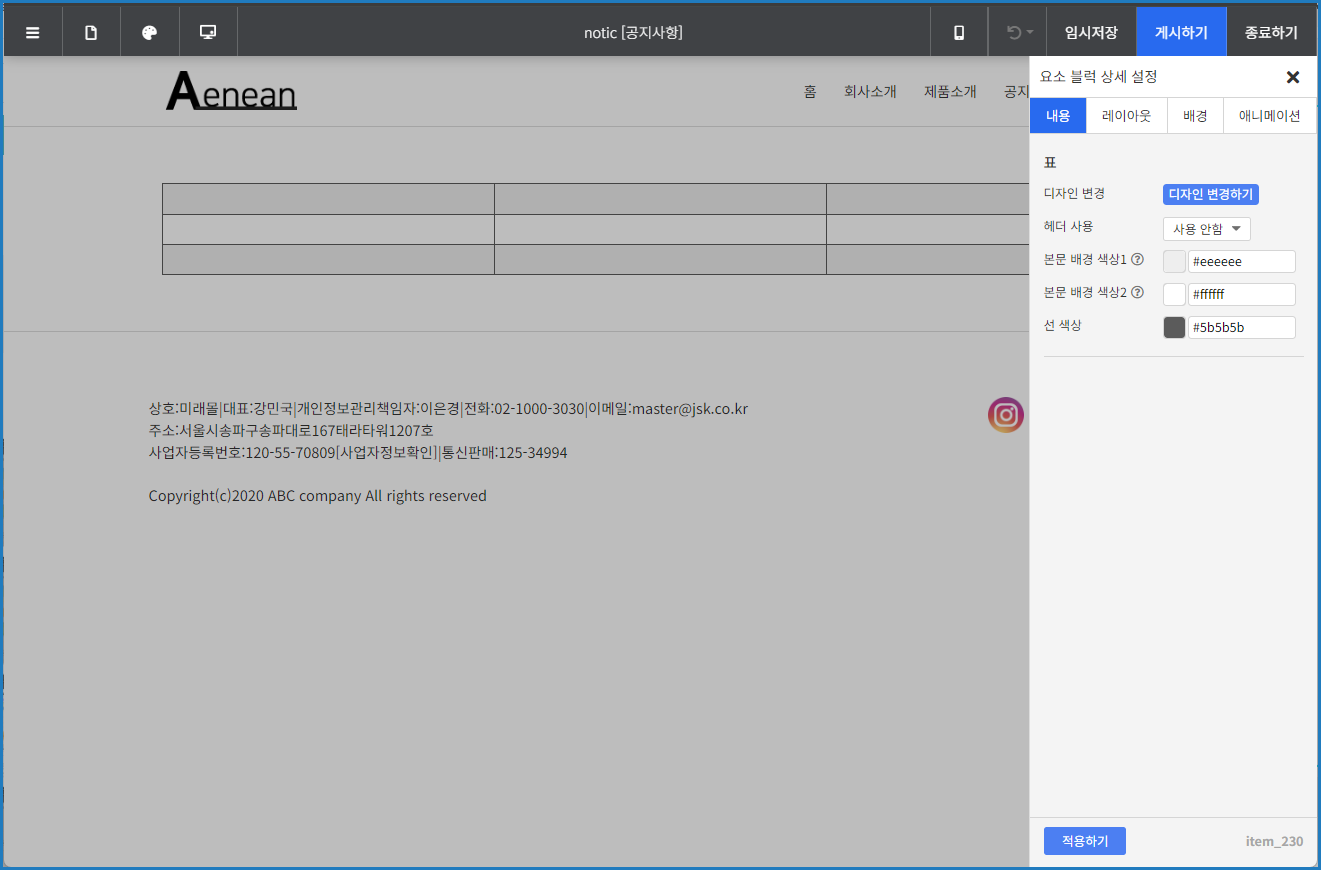Viewport: 1321px width, 870px height.
Task: Open the 선 색상 color swatch
Action: [x=1174, y=327]
